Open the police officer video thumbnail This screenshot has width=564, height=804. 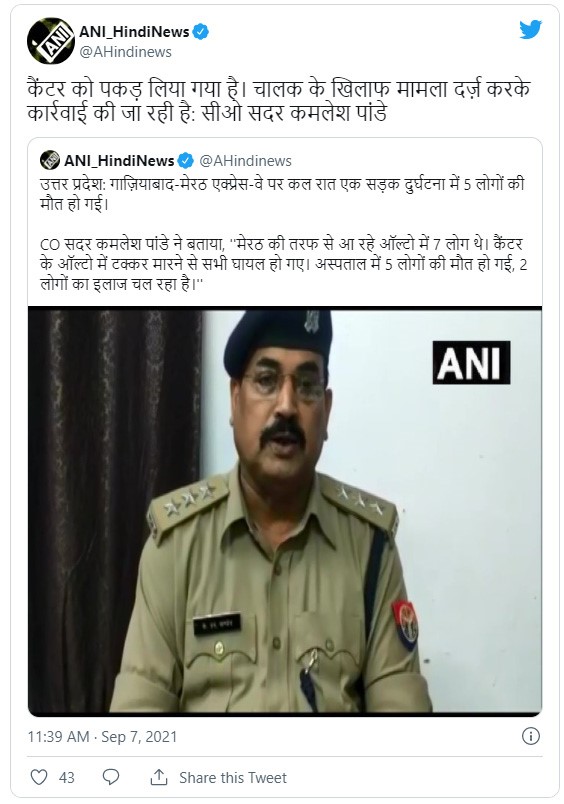[x=285, y=511]
